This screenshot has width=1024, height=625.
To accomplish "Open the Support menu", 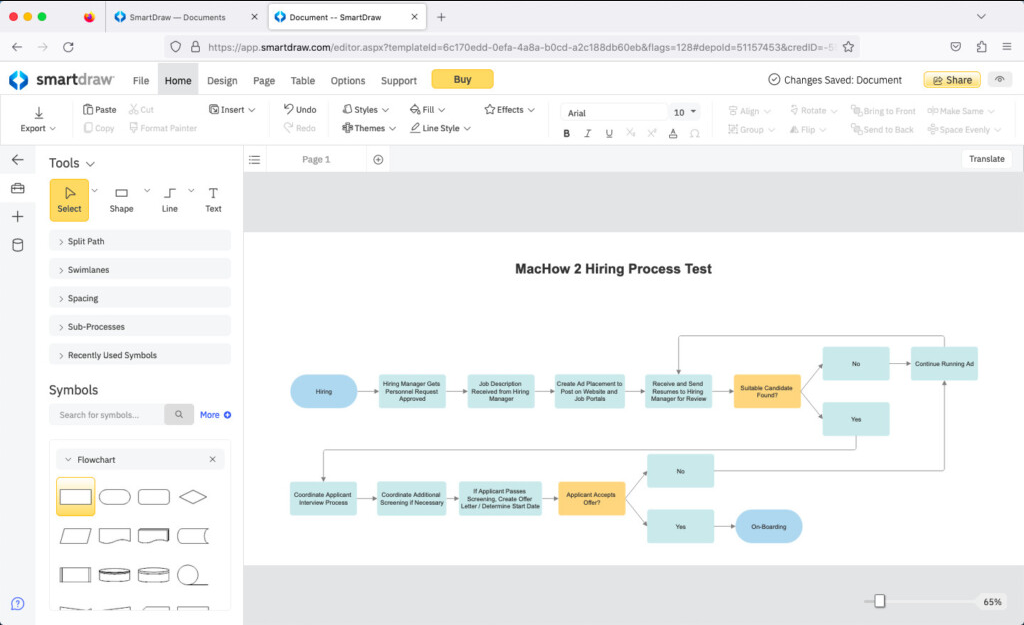I will tap(398, 80).
